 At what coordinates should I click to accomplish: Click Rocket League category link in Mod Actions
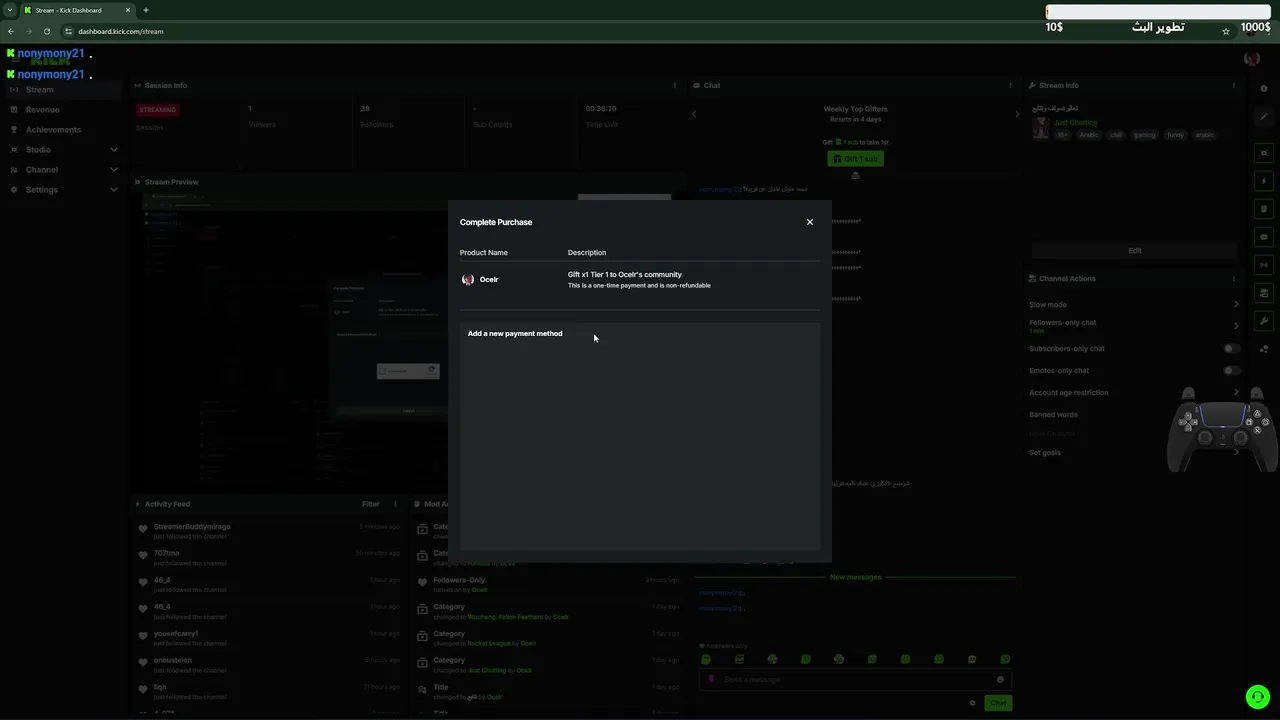[x=489, y=644]
